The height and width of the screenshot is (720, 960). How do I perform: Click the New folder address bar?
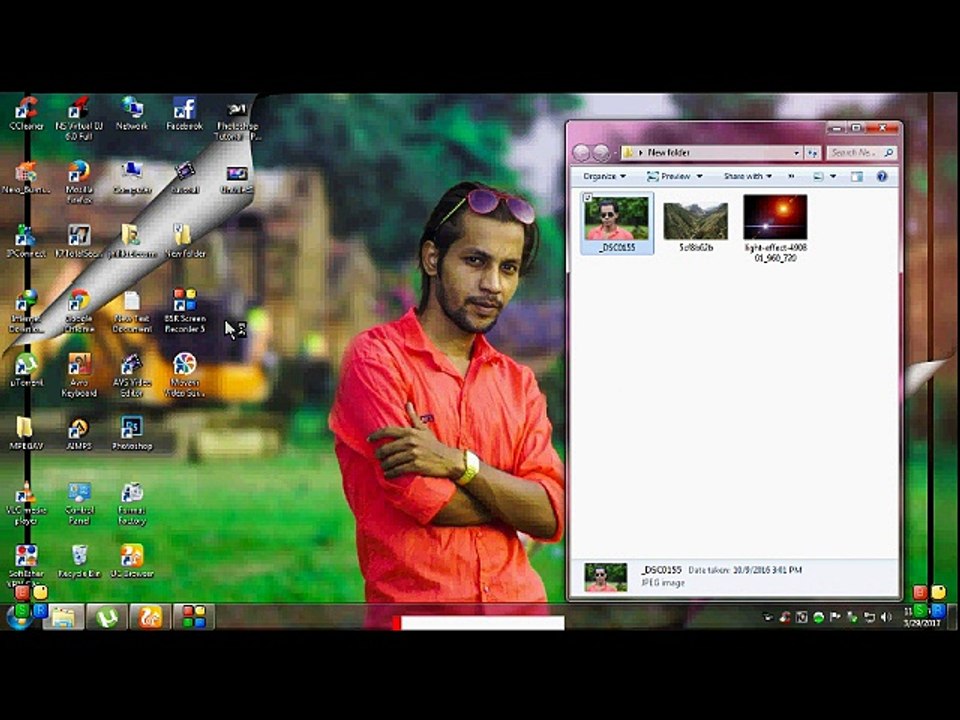point(712,152)
